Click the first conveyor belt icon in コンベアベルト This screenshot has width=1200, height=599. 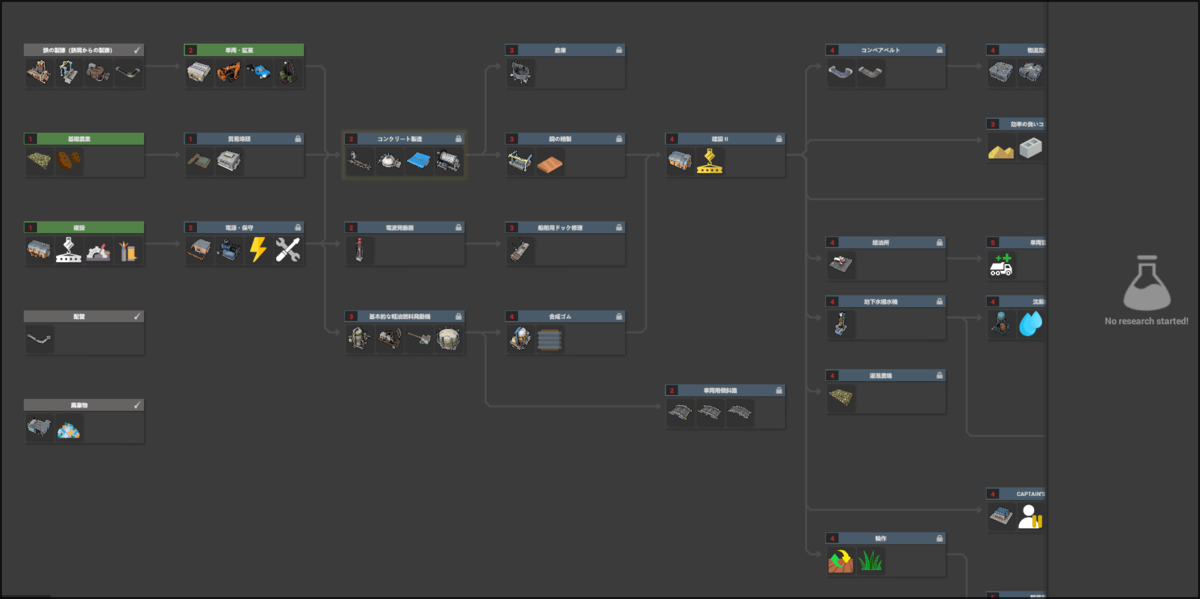[x=841, y=73]
